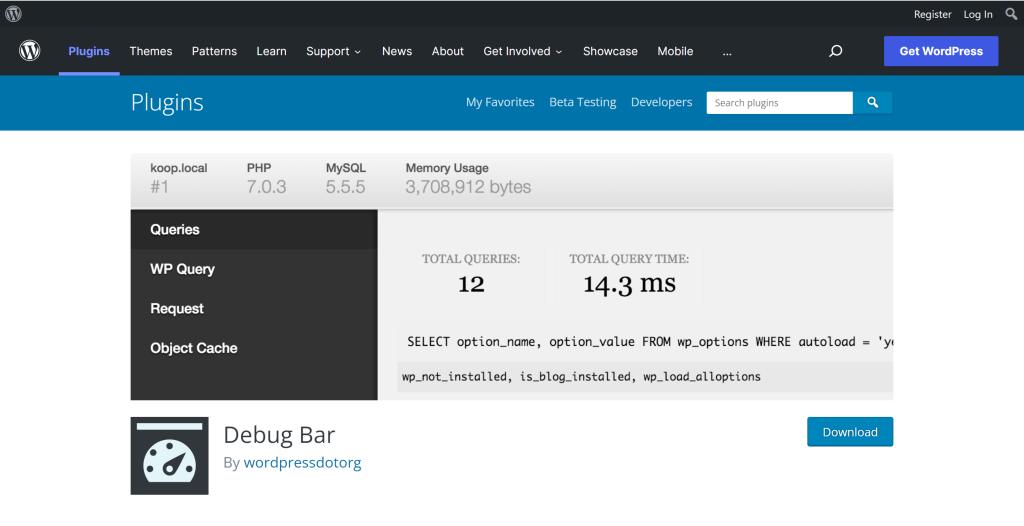Click the Debug Bar plugin gauge icon
Image resolution: width=1024 pixels, height=526 pixels.
tap(170, 456)
